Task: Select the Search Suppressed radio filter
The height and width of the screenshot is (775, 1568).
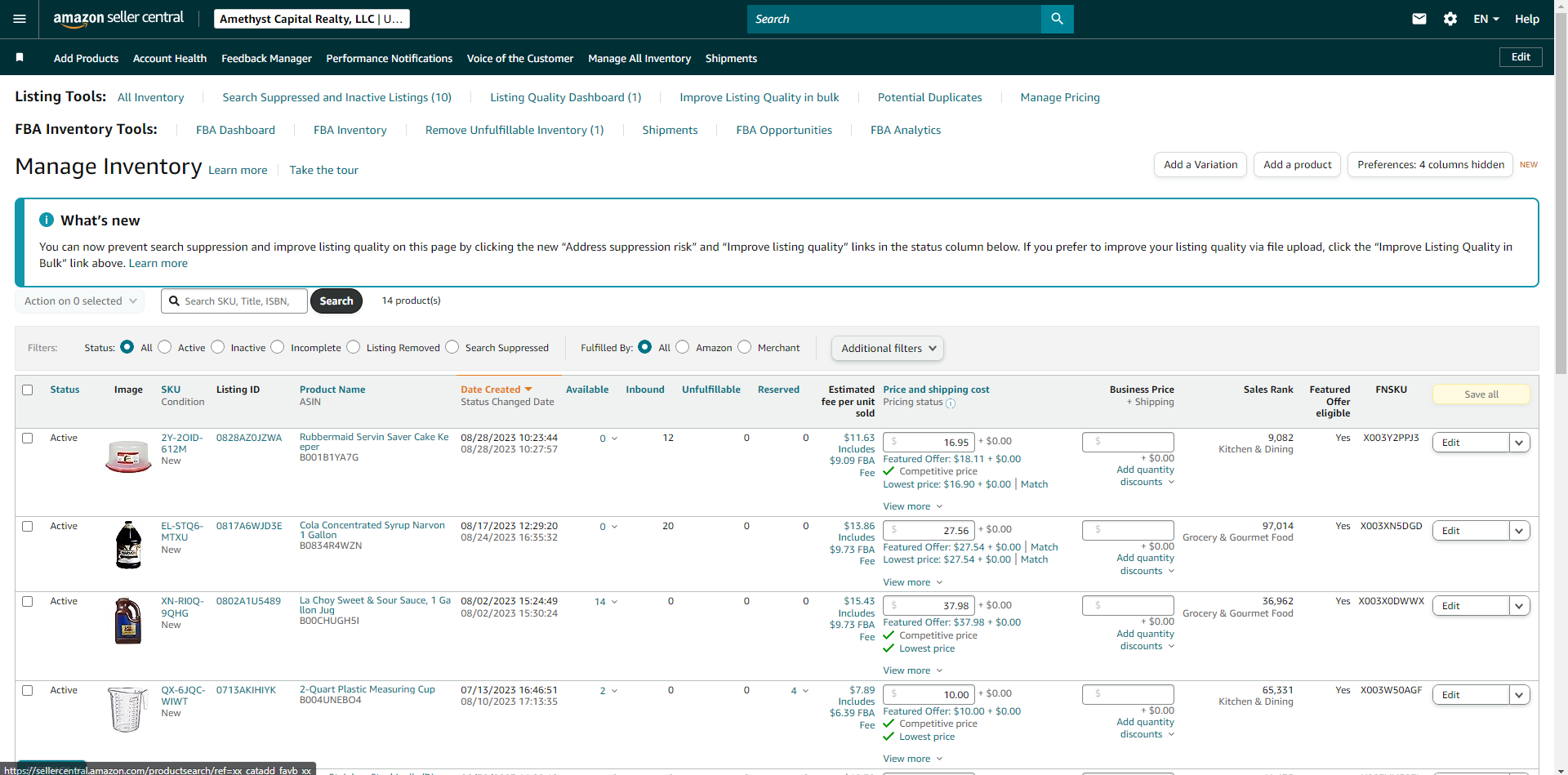Action: tap(452, 347)
